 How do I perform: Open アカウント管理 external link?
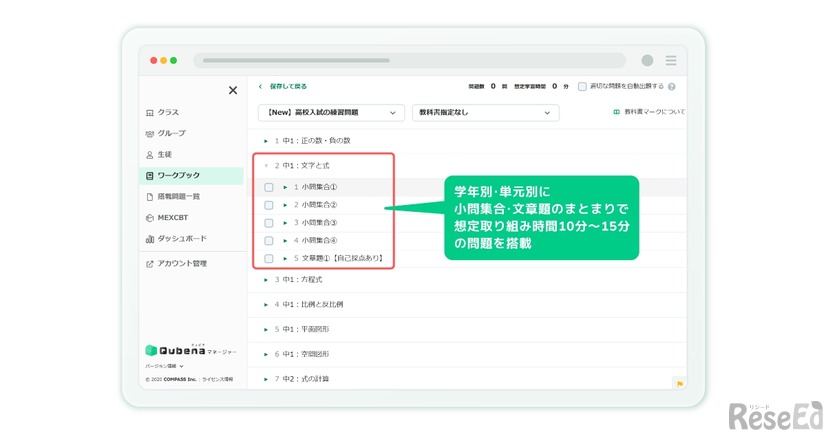pyautogui.click(x=181, y=264)
